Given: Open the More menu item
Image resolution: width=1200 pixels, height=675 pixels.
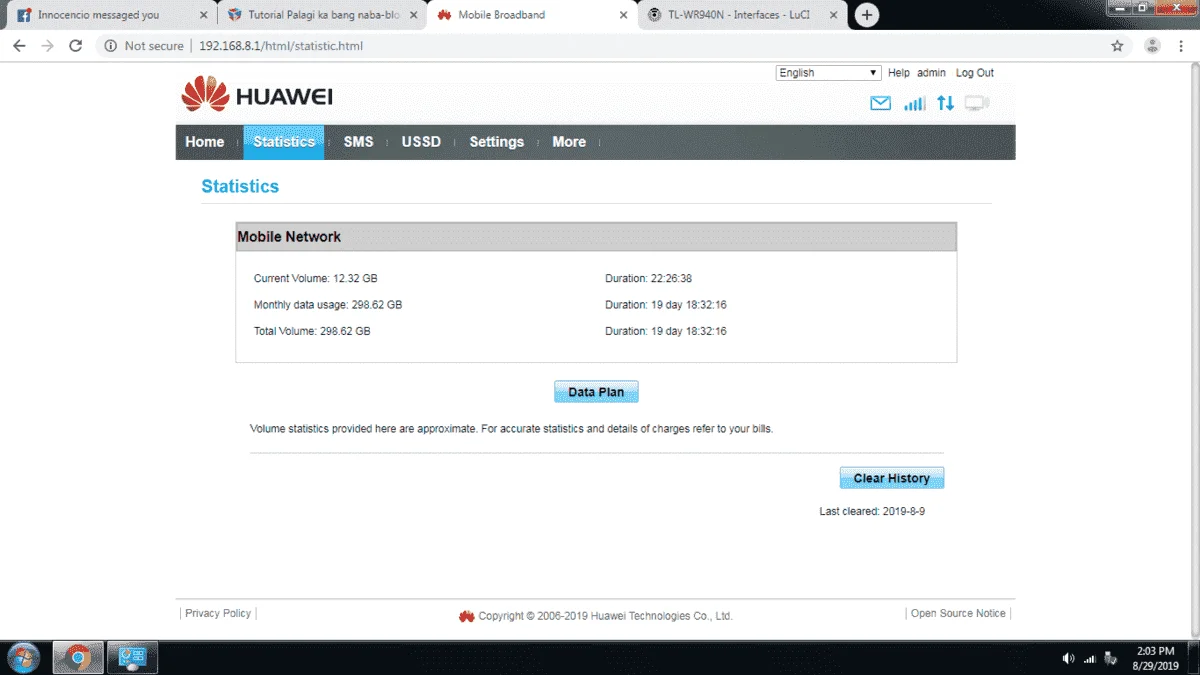Looking at the screenshot, I should pos(569,142).
